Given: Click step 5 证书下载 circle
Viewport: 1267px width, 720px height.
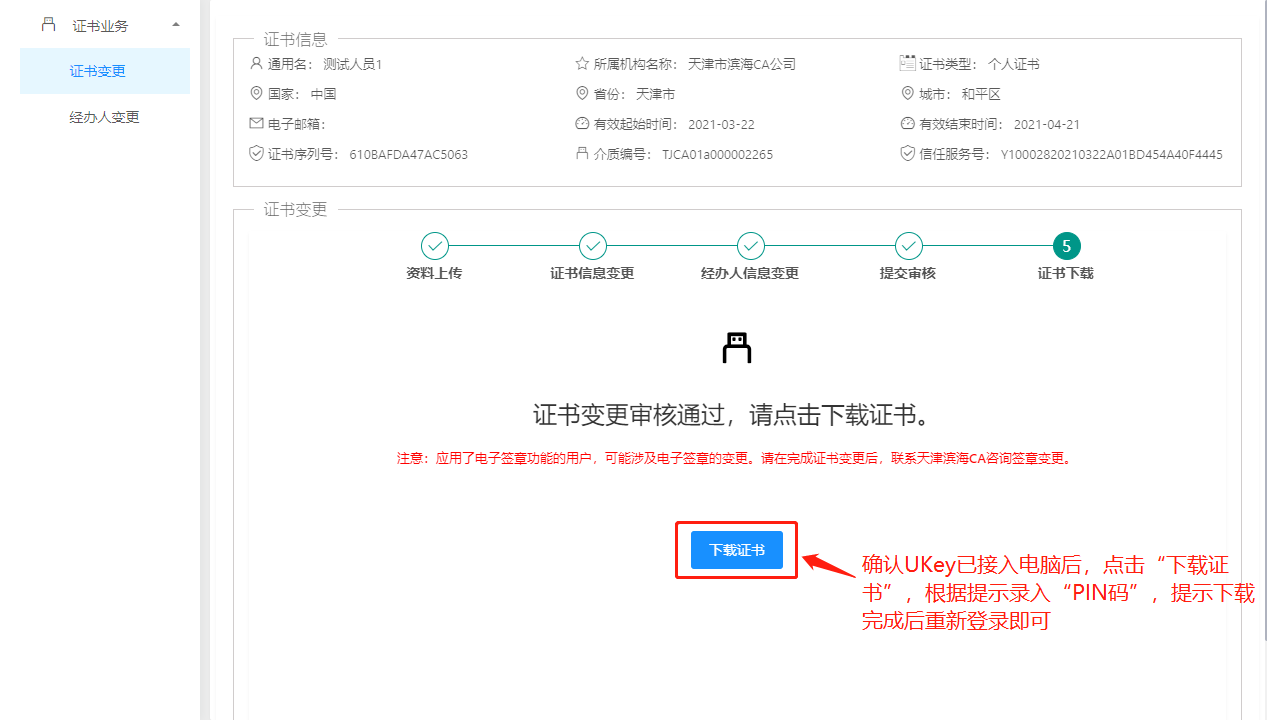Looking at the screenshot, I should pyautogui.click(x=1066, y=246).
